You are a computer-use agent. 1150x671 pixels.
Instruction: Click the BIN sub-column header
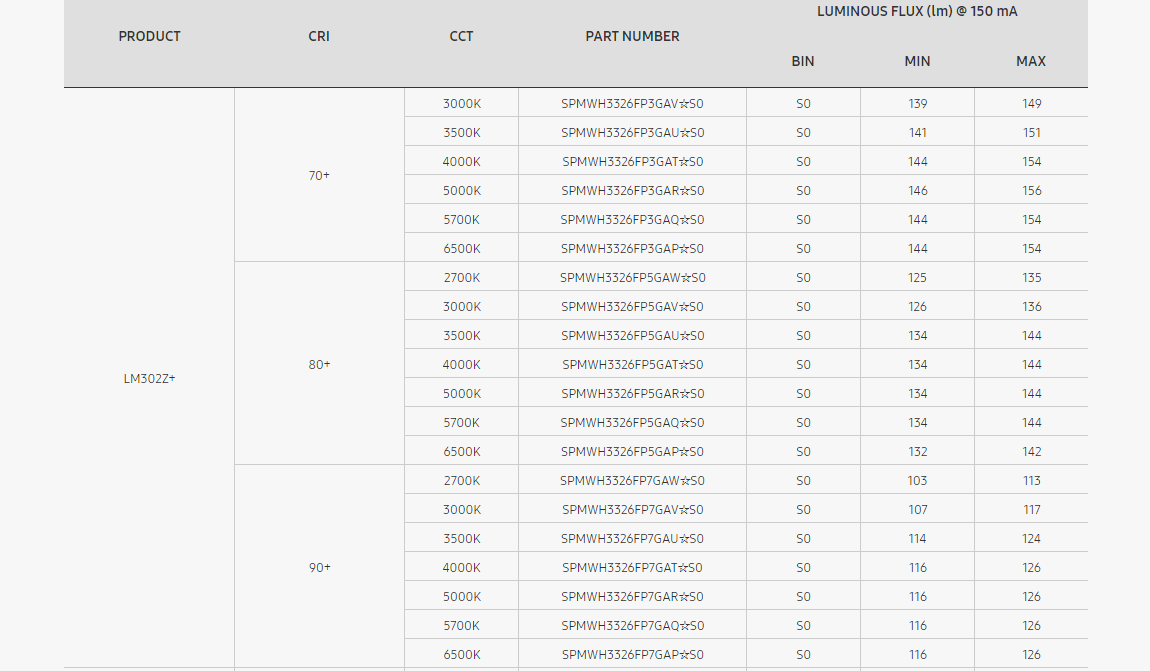[x=803, y=61]
